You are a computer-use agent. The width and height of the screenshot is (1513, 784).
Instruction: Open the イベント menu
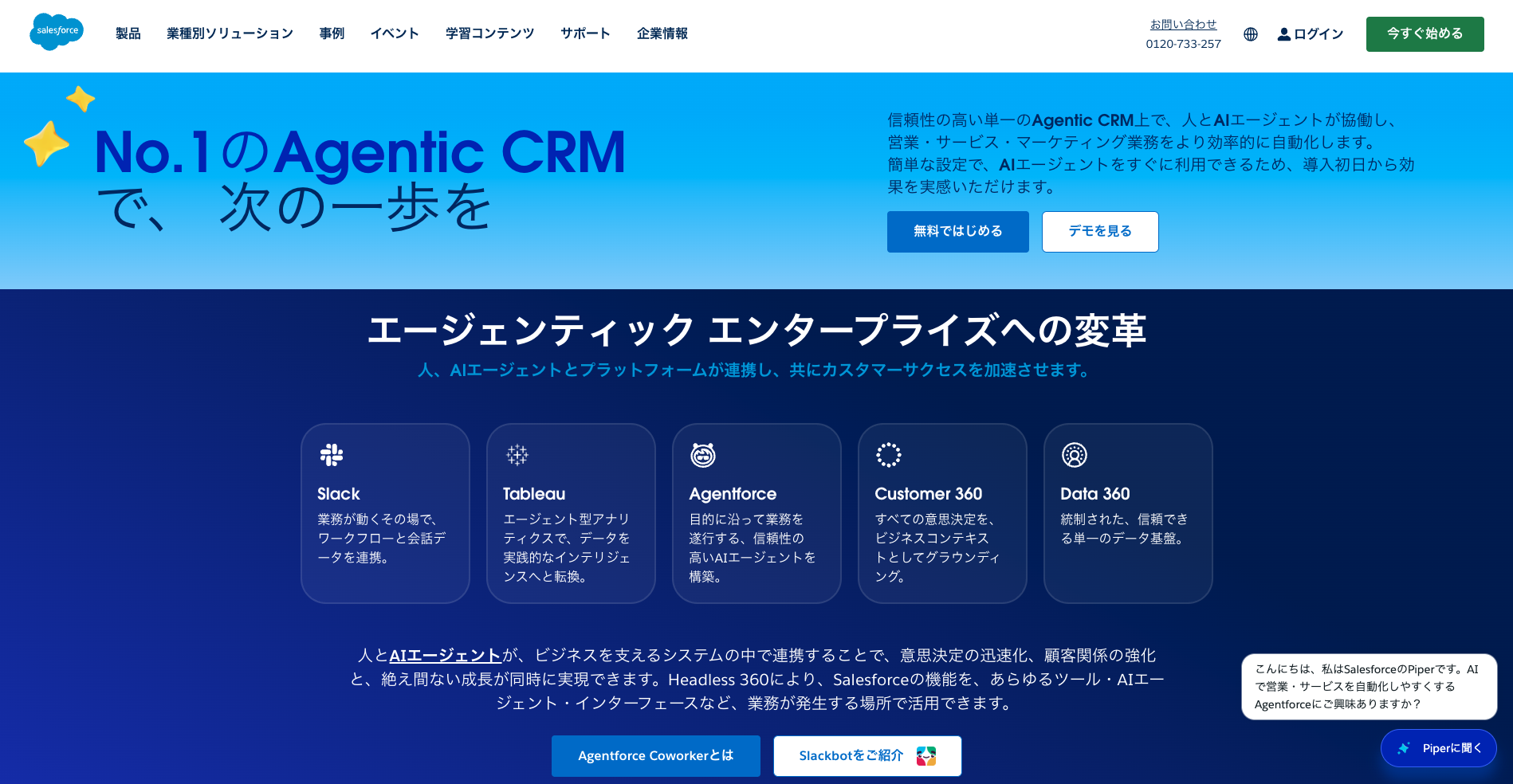click(395, 33)
